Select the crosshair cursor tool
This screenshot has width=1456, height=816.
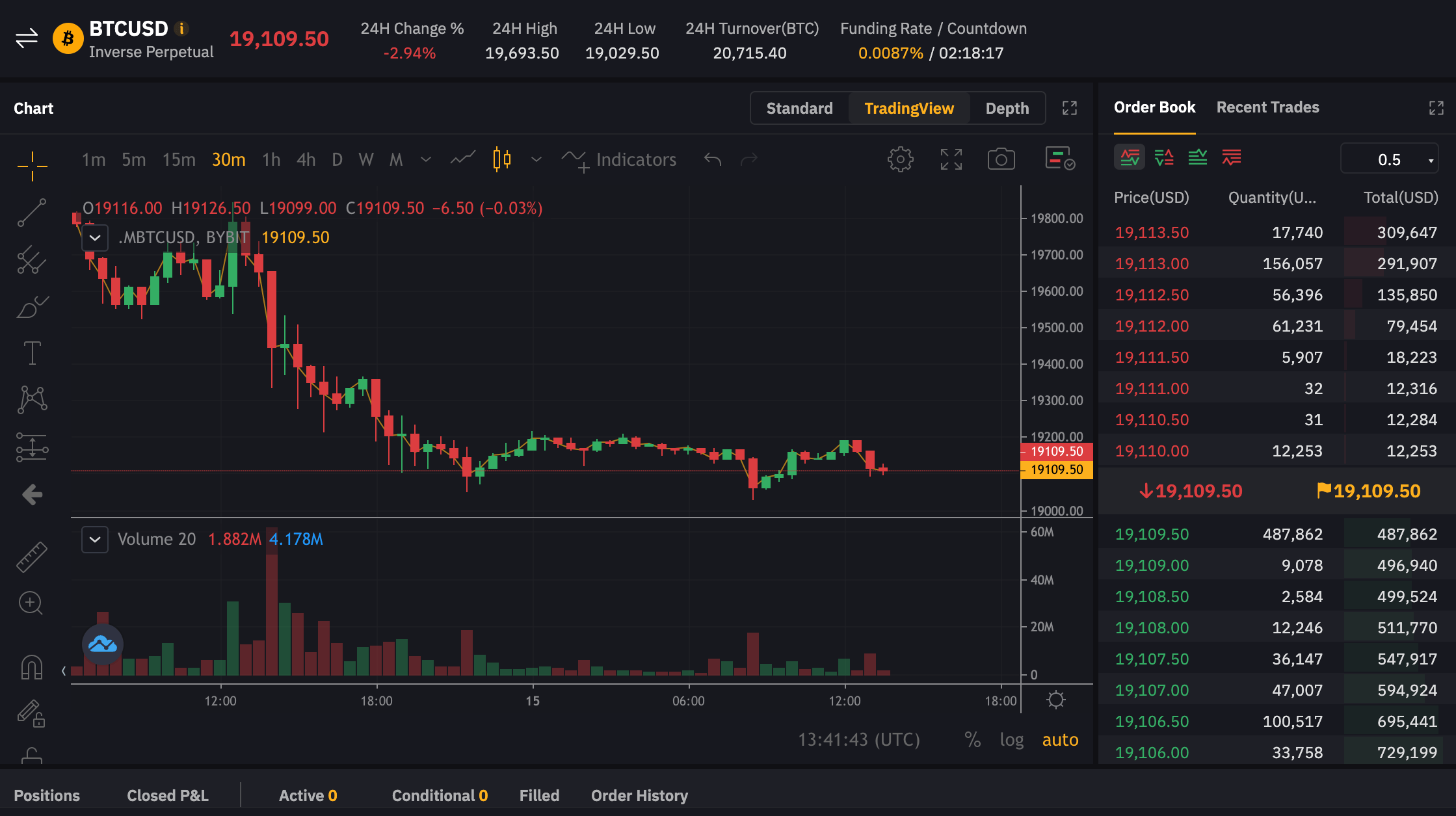tap(32, 166)
